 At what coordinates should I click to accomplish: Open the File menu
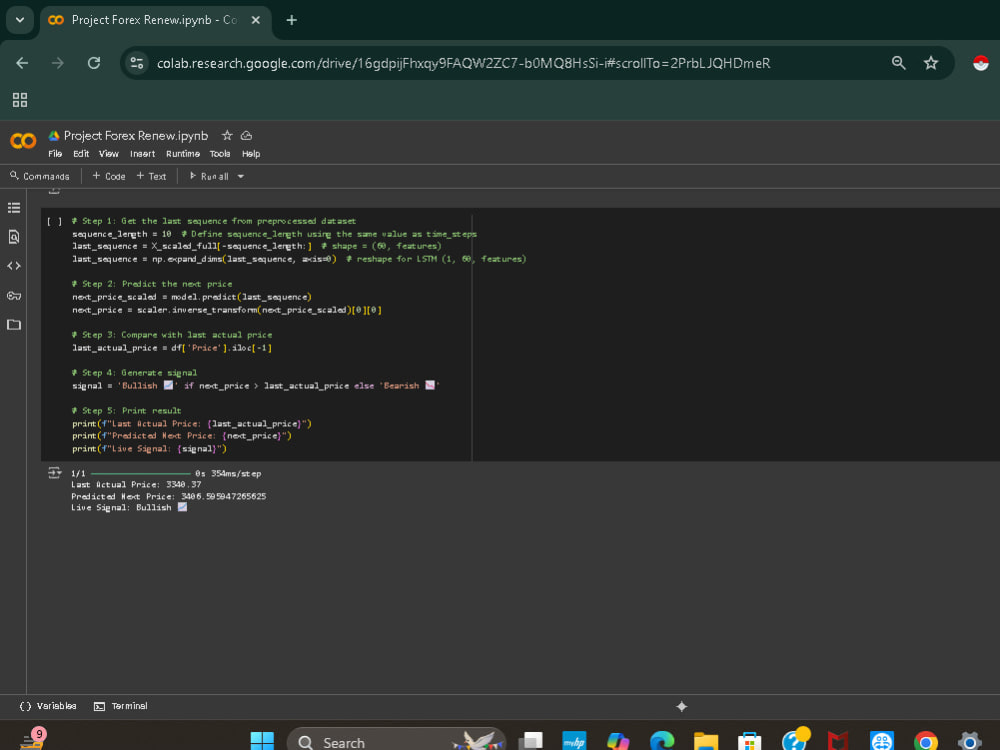(x=55, y=154)
